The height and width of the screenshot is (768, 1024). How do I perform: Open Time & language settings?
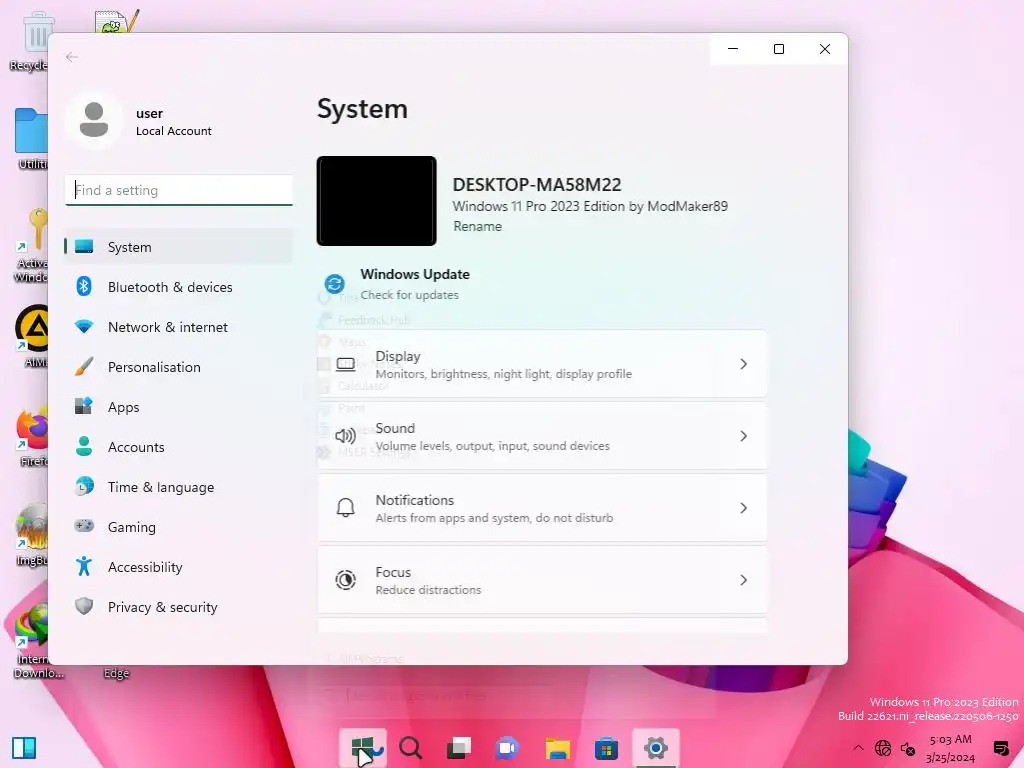point(178,487)
